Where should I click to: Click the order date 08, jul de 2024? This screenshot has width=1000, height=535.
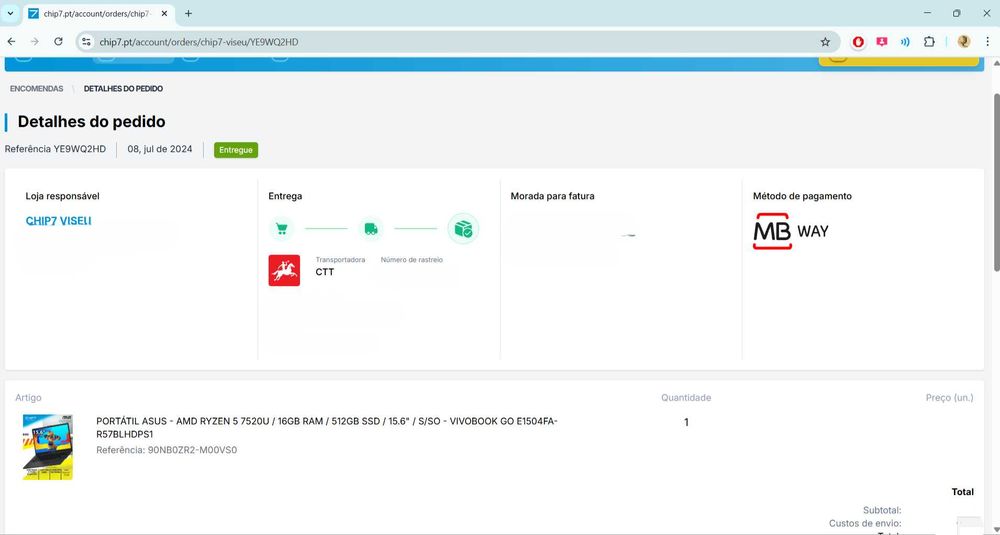click(x=159, y=149)
